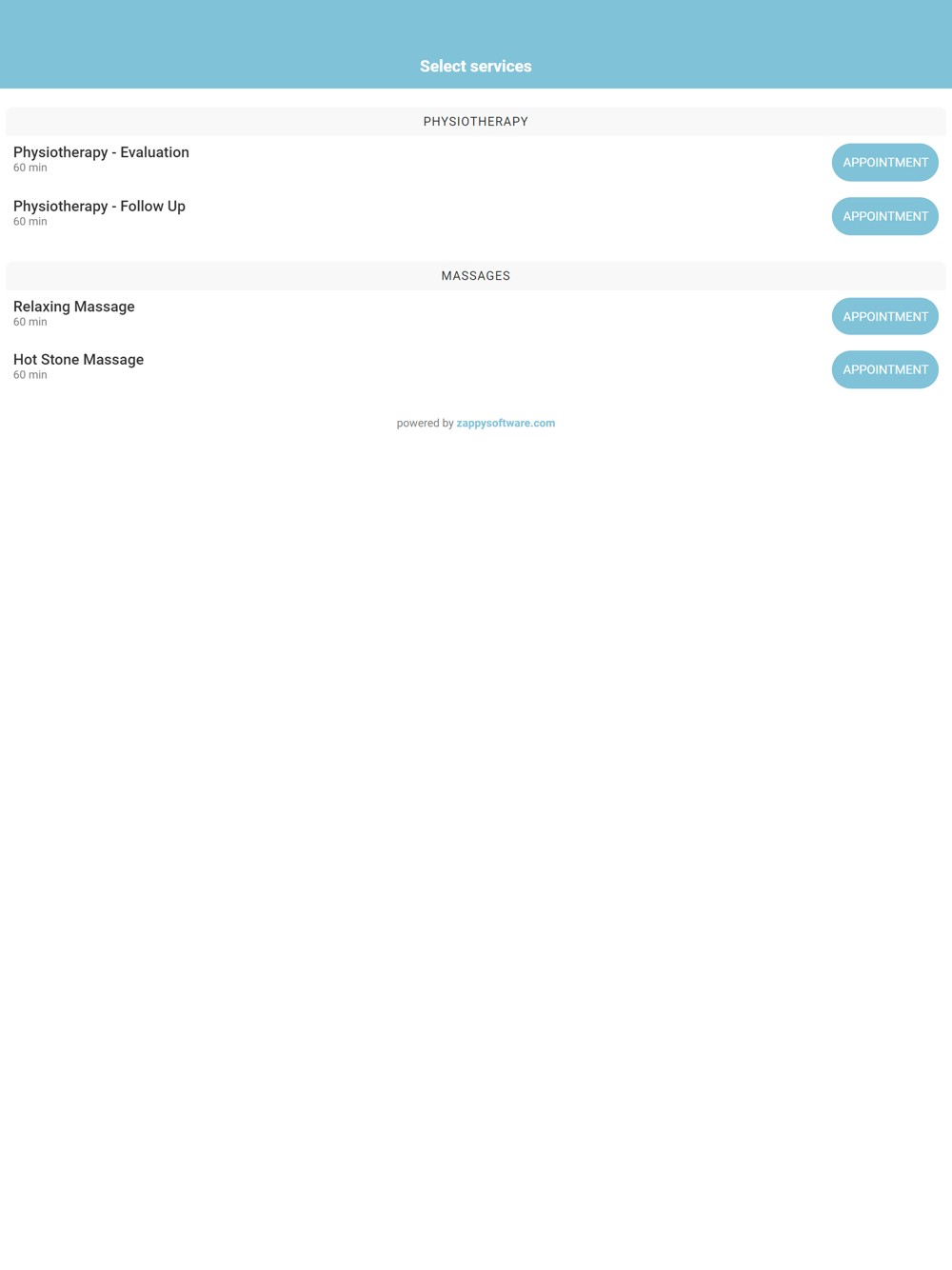Click the 'powered by' footer text
Image resolution: width=952 pixels, height=1270 pixels.
coord(425,424)
